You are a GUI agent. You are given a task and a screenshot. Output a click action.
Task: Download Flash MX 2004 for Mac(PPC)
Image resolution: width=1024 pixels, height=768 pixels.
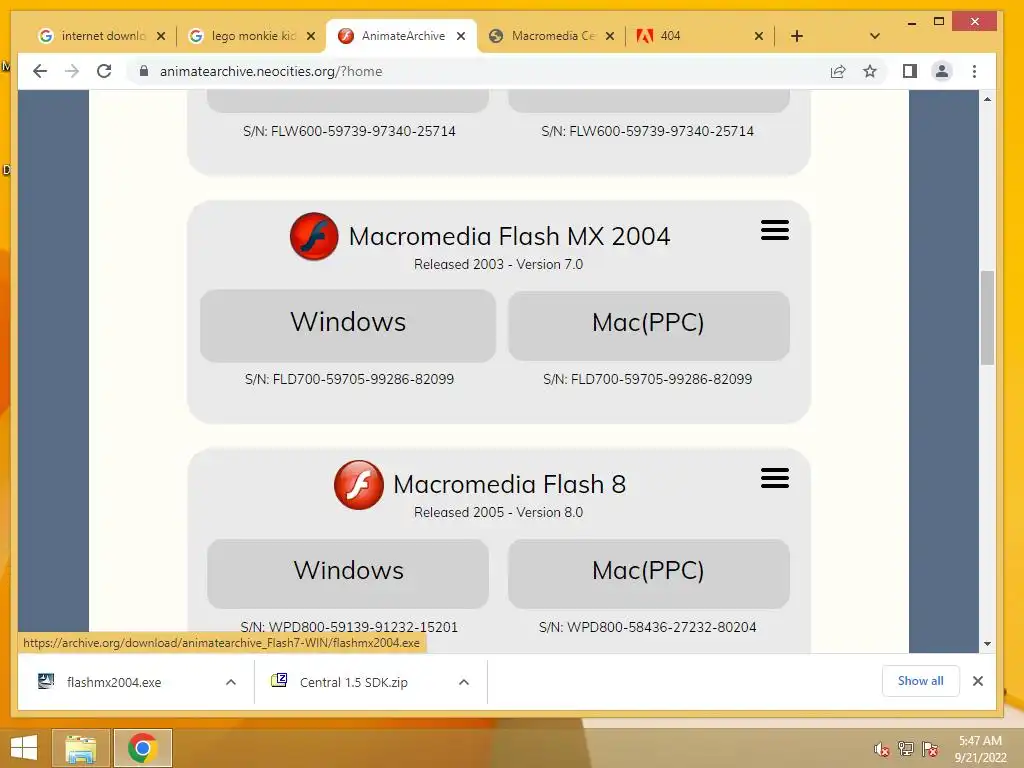click(x=648, y=326)
